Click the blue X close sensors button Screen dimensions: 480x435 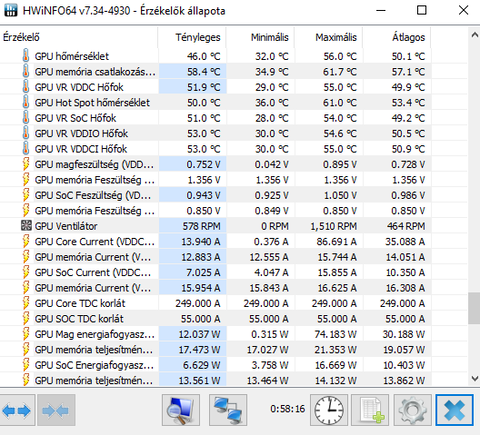coord(454,410)
